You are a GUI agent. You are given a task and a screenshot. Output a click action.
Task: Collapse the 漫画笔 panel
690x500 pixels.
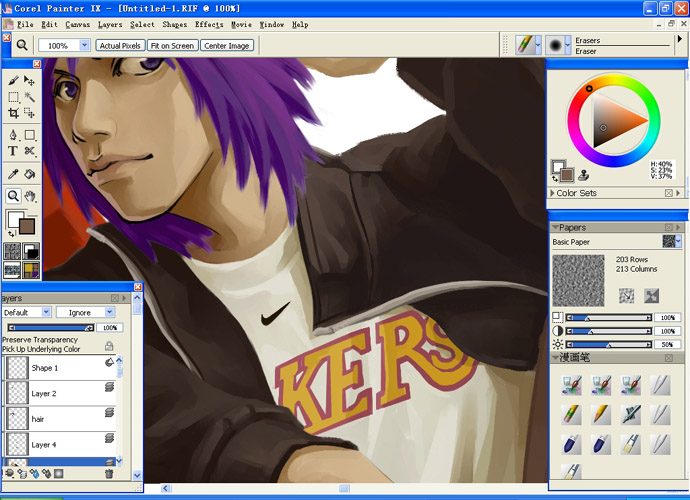click(555, 357)
